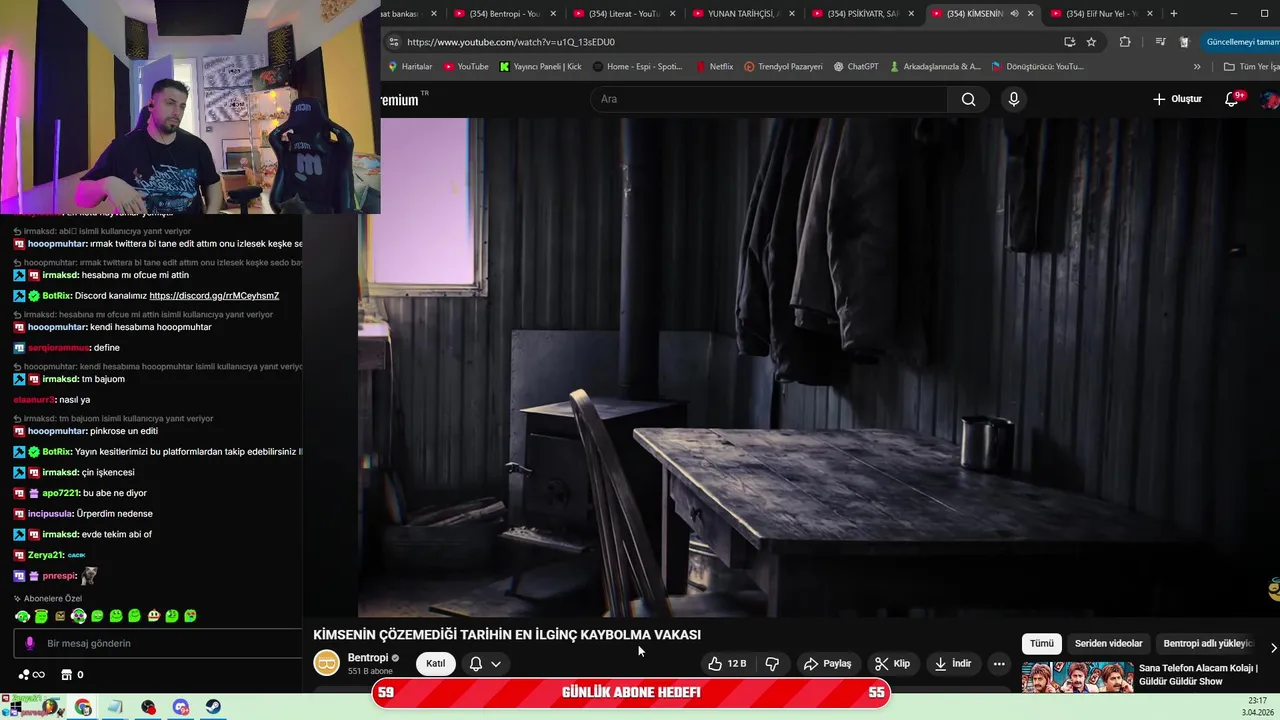Open the chat points infinity icon
The height and width of the screenshot is (720, 1280).
pos(32,675)
